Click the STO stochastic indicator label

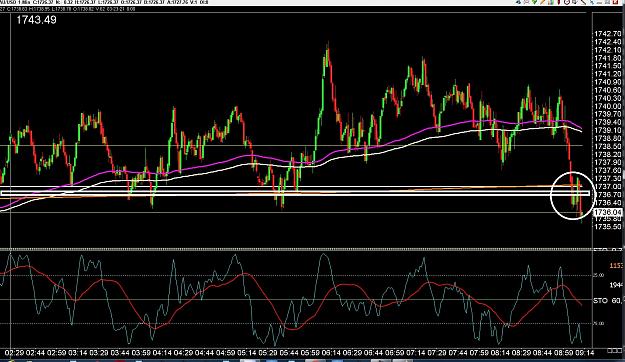(x=600, y=300)
